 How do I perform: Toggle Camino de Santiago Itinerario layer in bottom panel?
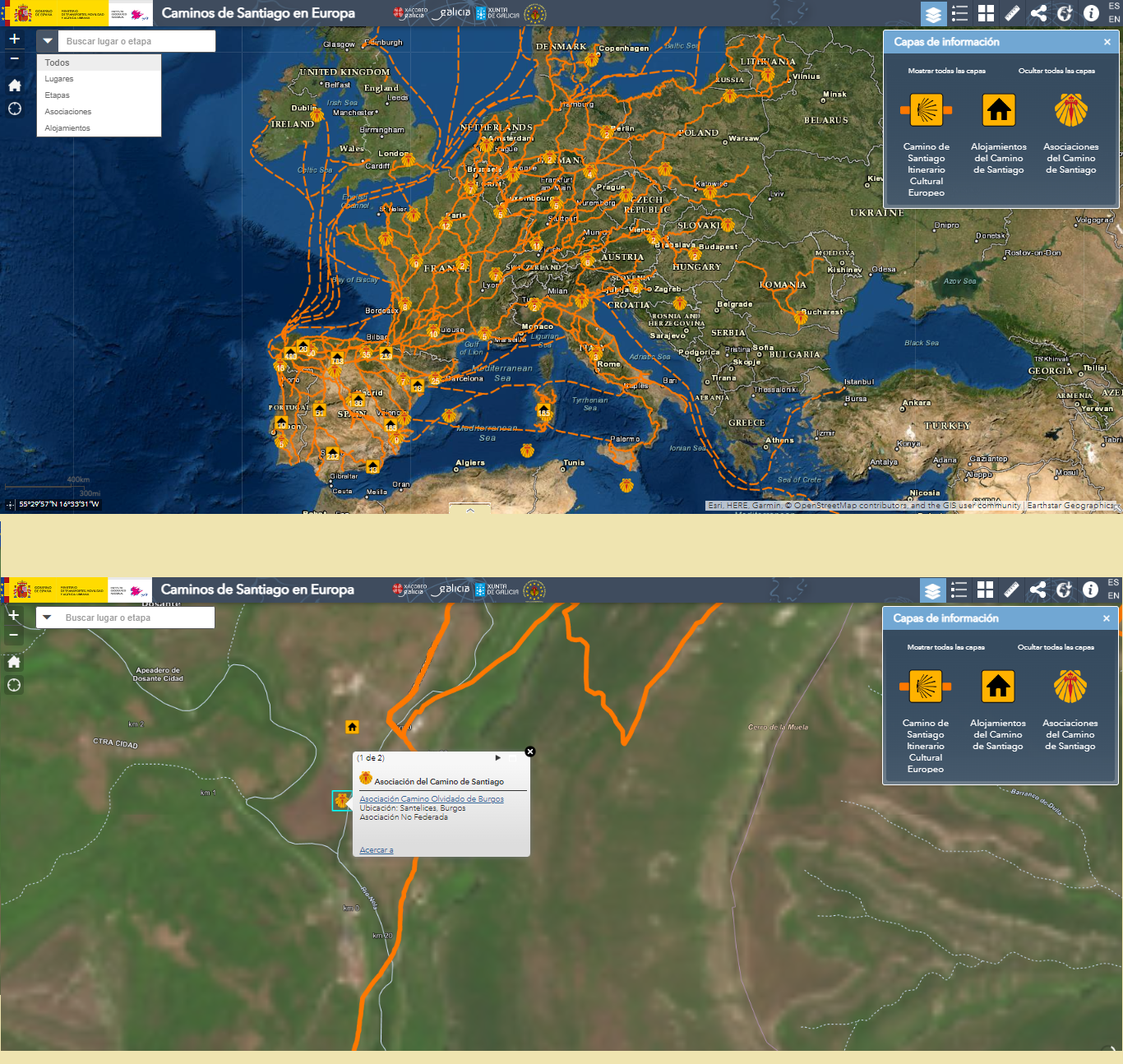(926, 687)
